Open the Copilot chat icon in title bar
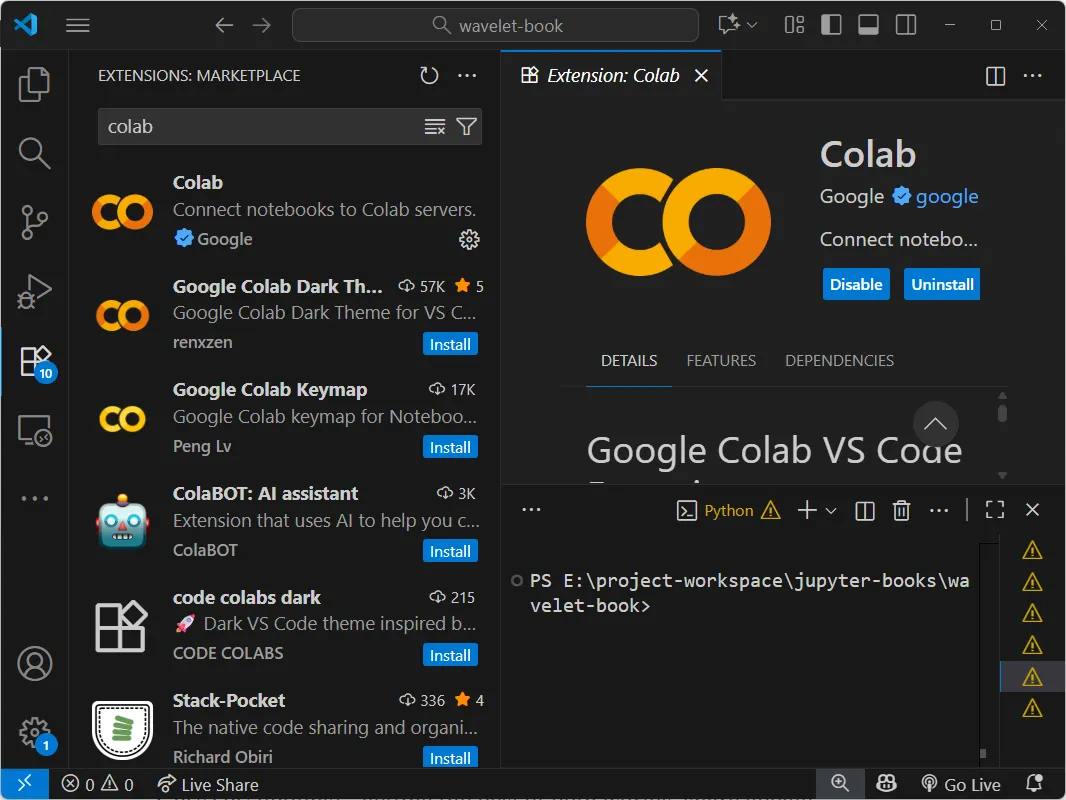1066x800 pixels. (729, 25)
